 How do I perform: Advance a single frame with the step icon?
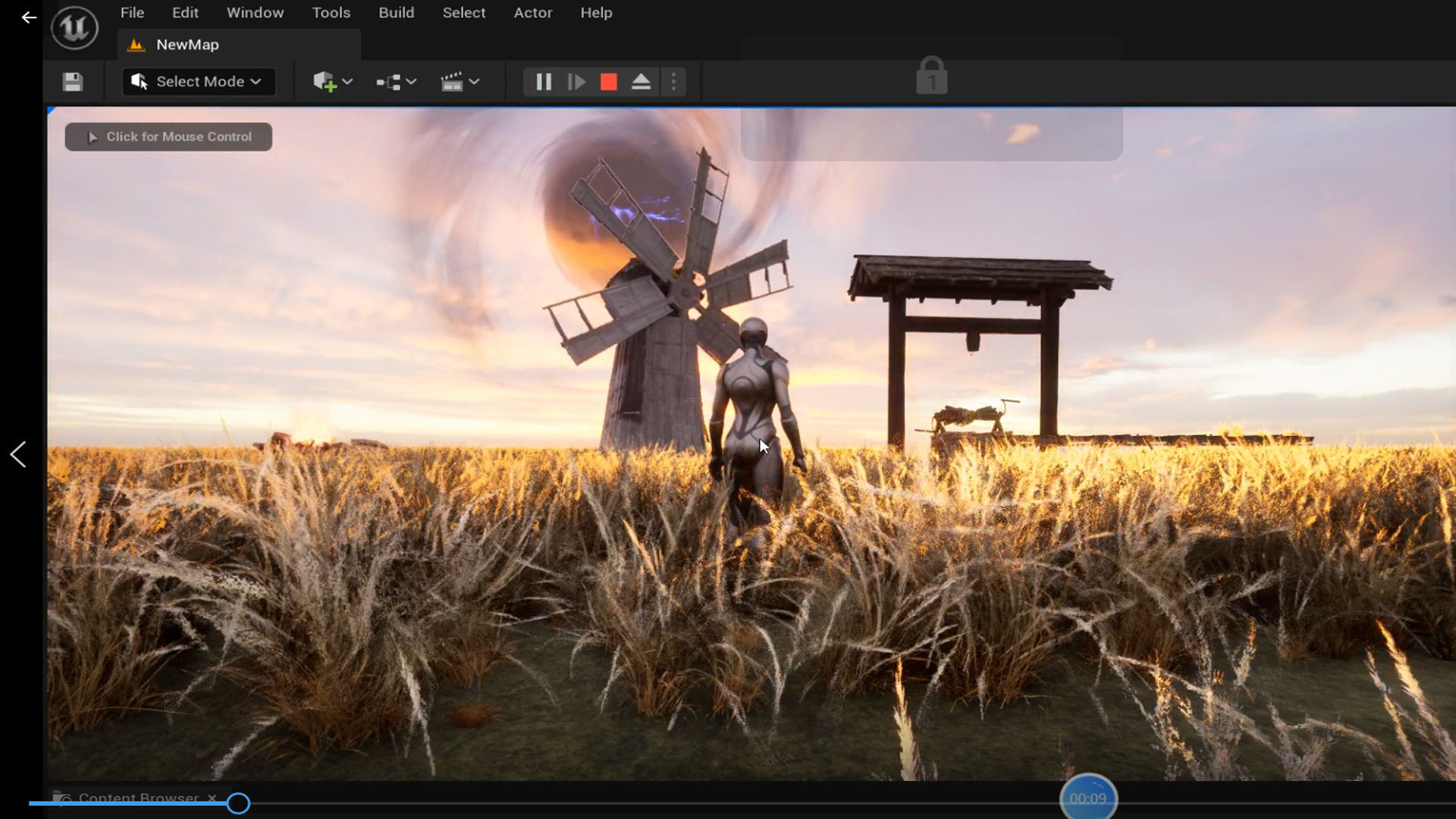click(x=576, y=82)
